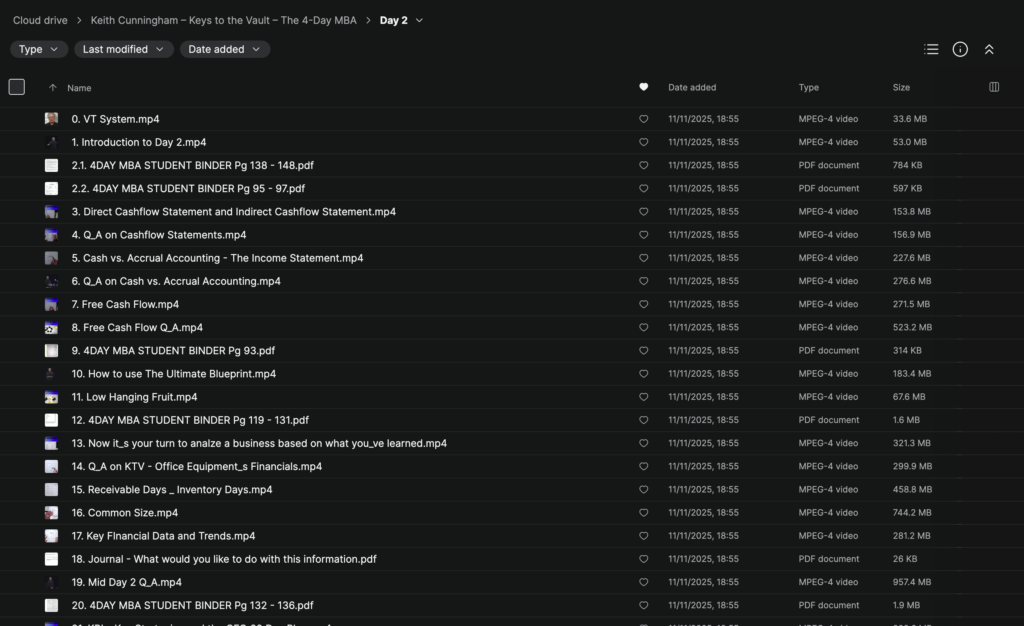
Task: Go to Cloud drive breadcrumb
Action: click(x=41, y=20)
